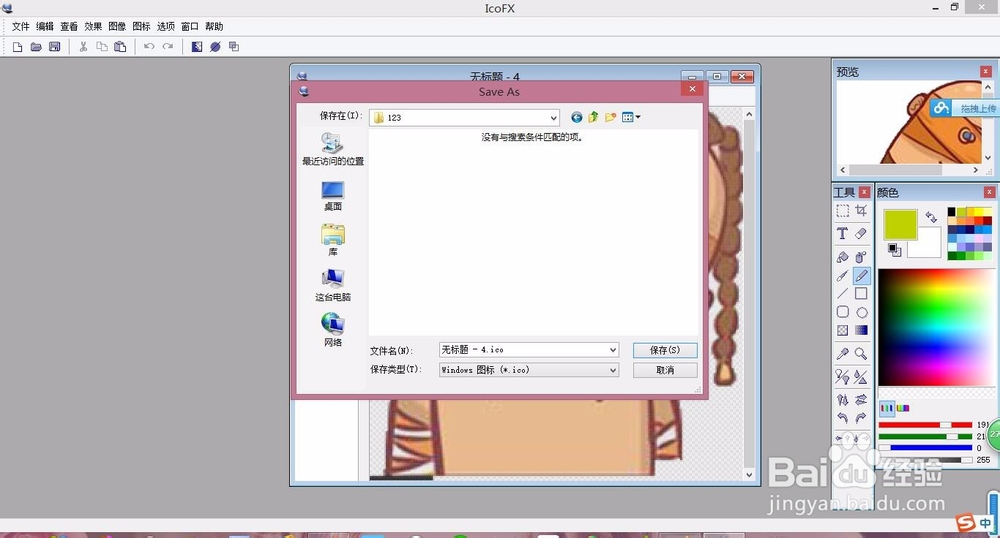The width and height of the screenshot is (1000, 538).
Task: Click the Save floppy disk toolbar icon
Action: click(x=55, y=47)
